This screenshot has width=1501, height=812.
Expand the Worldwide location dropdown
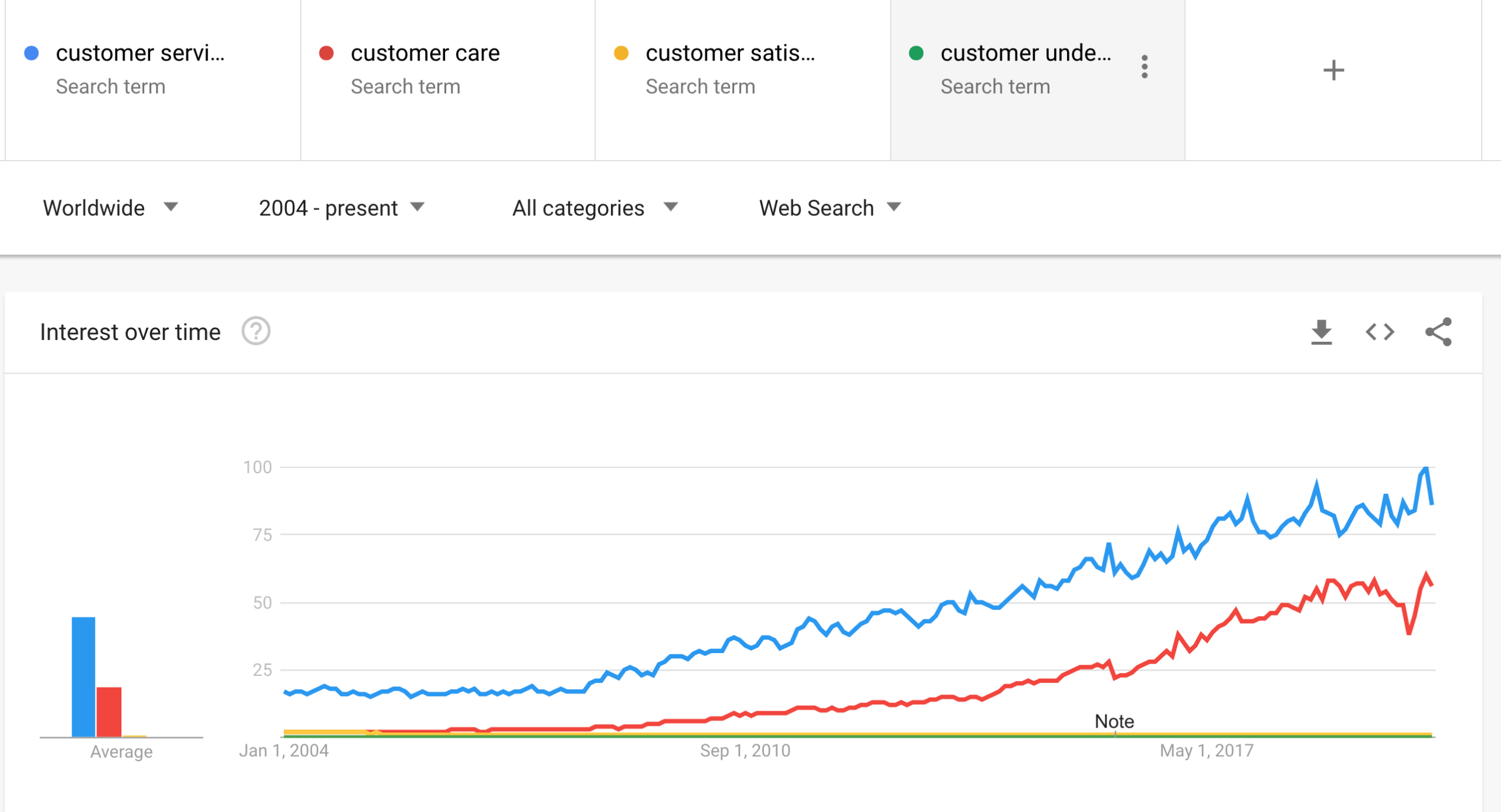tap(105, 208)
